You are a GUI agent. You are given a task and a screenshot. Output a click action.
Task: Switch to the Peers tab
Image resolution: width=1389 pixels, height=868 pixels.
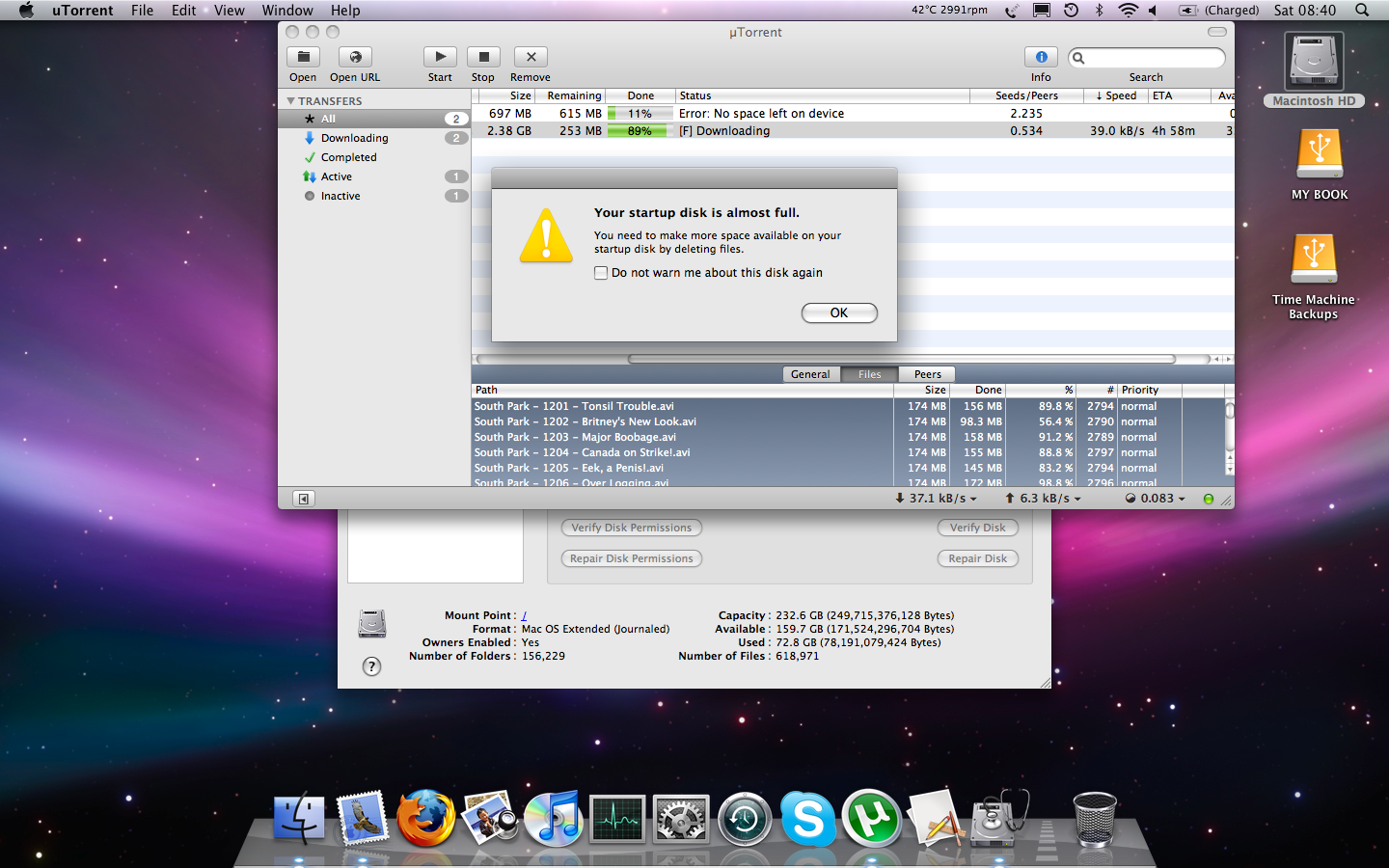pyautogui.click(x=927, y=374)
